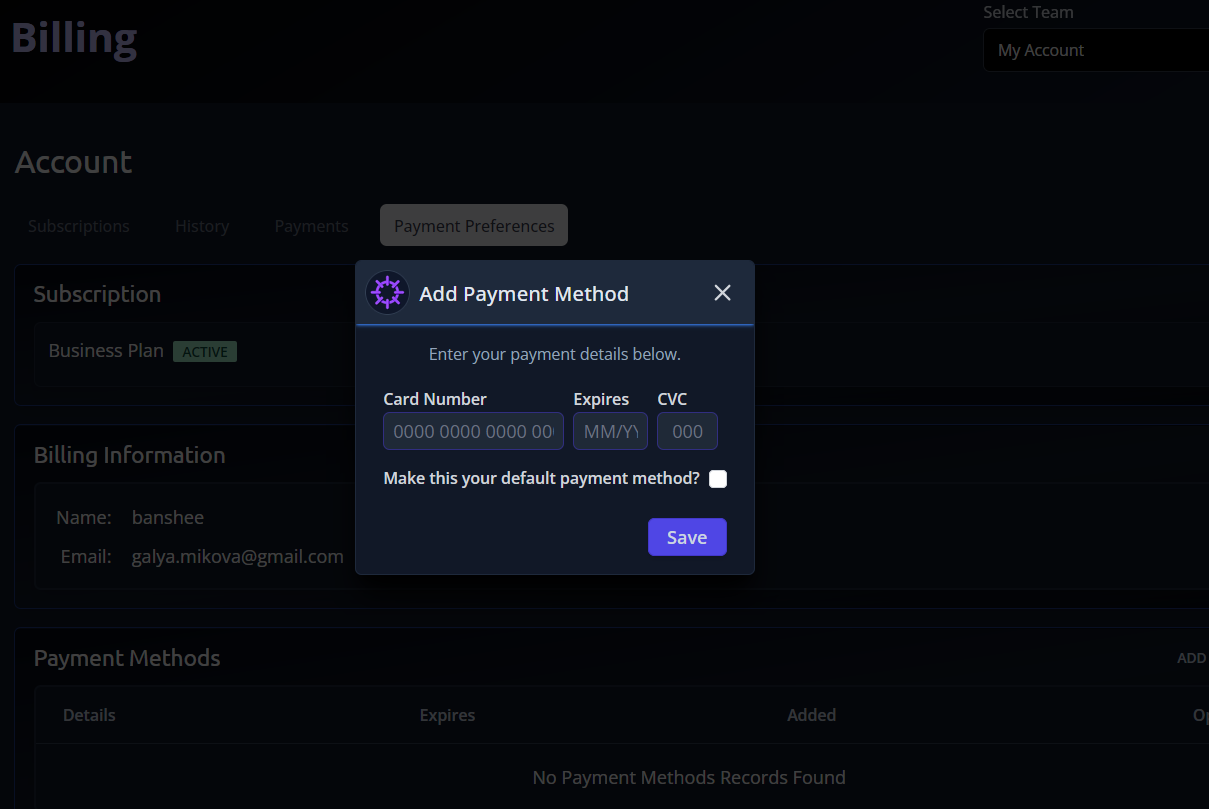1209x809 pixels.
Task: Click the Added column header
Action: (x=811, y=715)
